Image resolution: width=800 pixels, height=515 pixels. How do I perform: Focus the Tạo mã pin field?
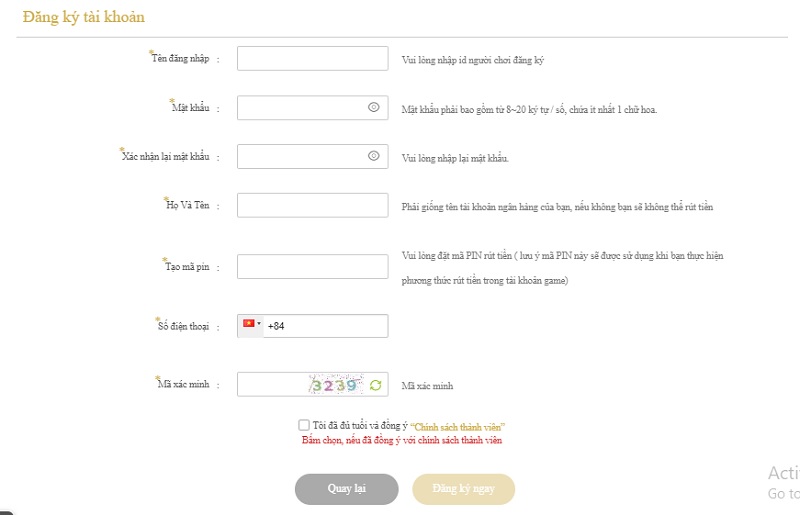click(312, 266)
